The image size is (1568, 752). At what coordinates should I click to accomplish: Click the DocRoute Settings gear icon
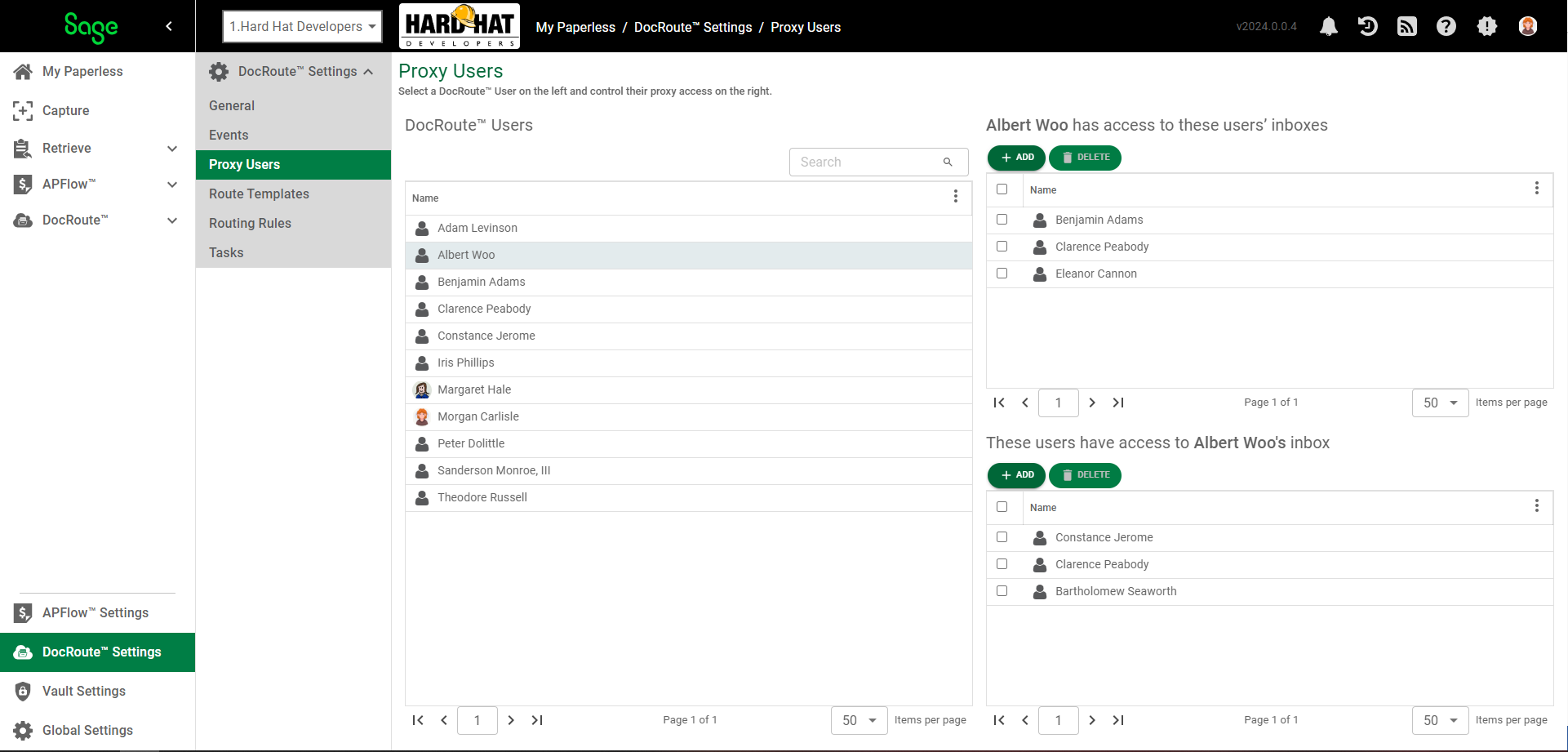coord(219,72)
